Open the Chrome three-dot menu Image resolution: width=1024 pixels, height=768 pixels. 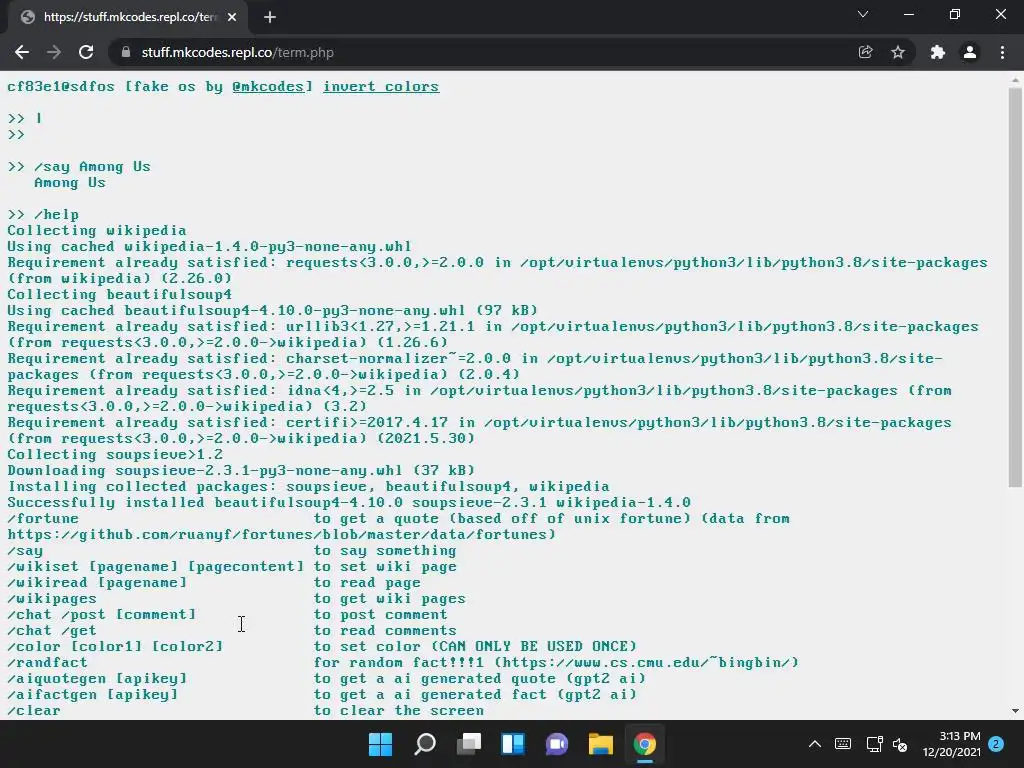tap(1002, 52)
